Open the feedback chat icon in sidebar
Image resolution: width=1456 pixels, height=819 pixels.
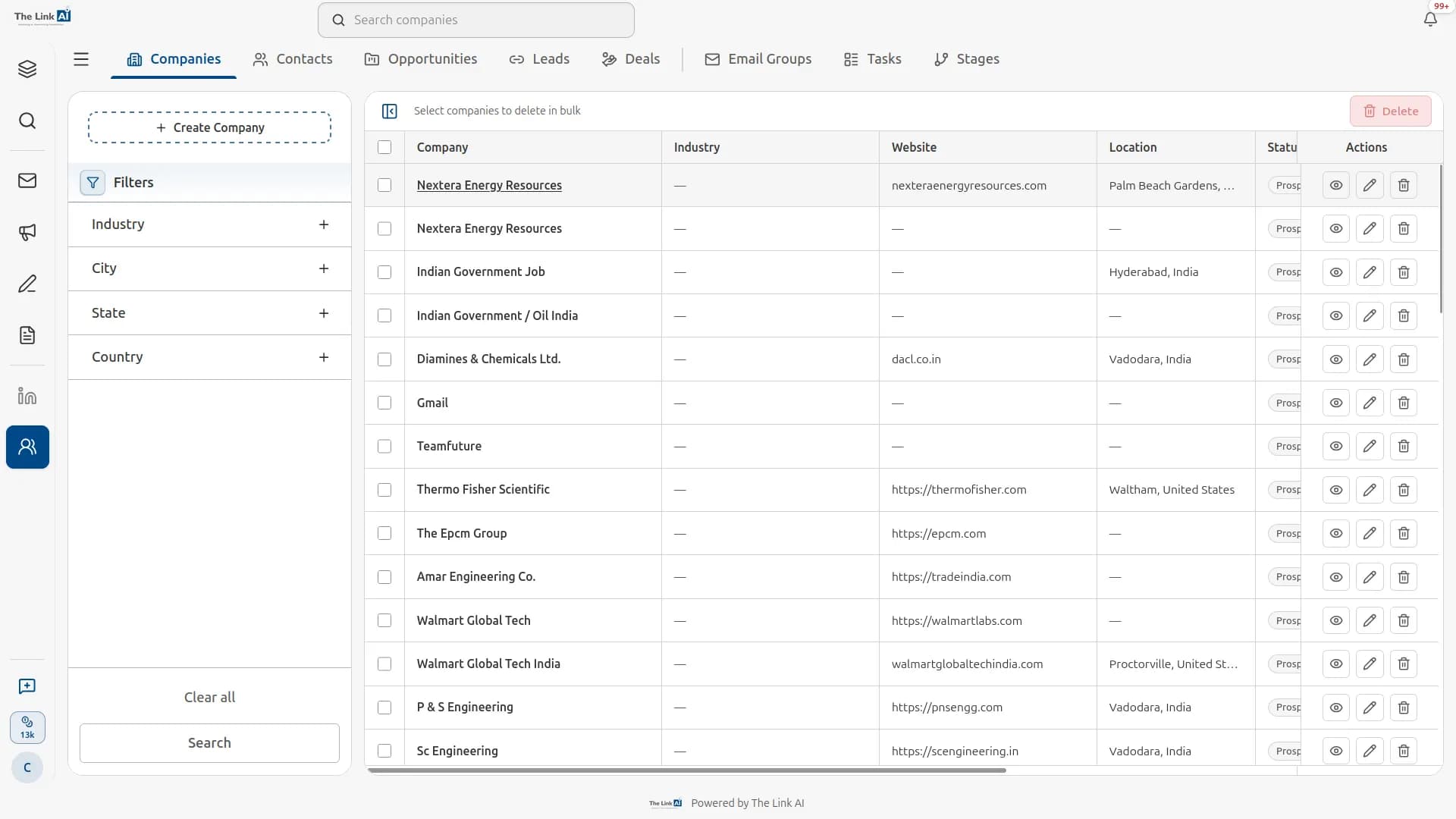click(27, 686)
